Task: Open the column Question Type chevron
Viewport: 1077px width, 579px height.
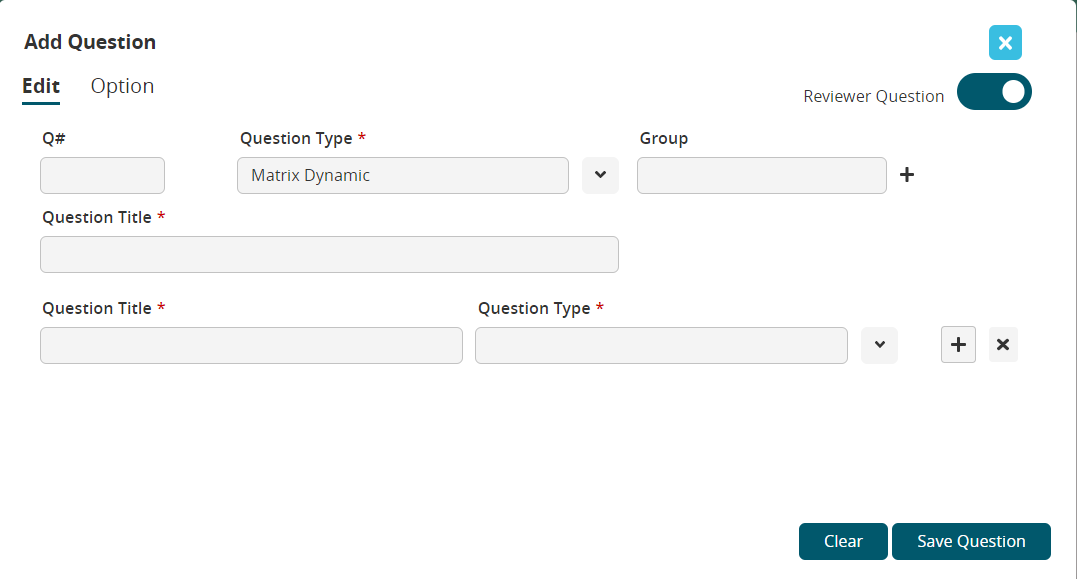Action: (x=879, y=345)
